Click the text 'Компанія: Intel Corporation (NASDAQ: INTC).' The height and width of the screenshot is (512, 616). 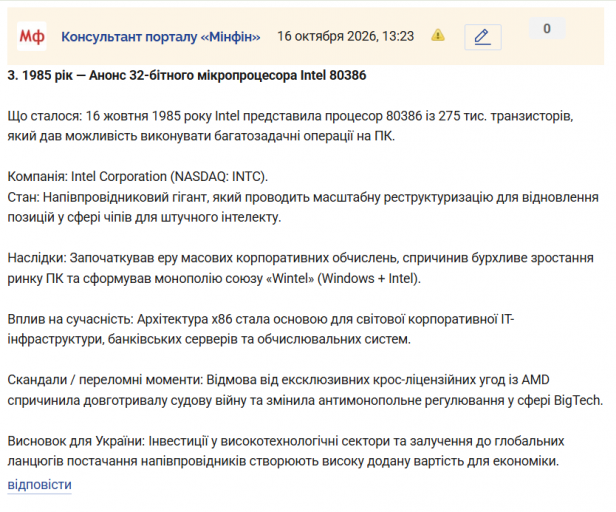138,176
